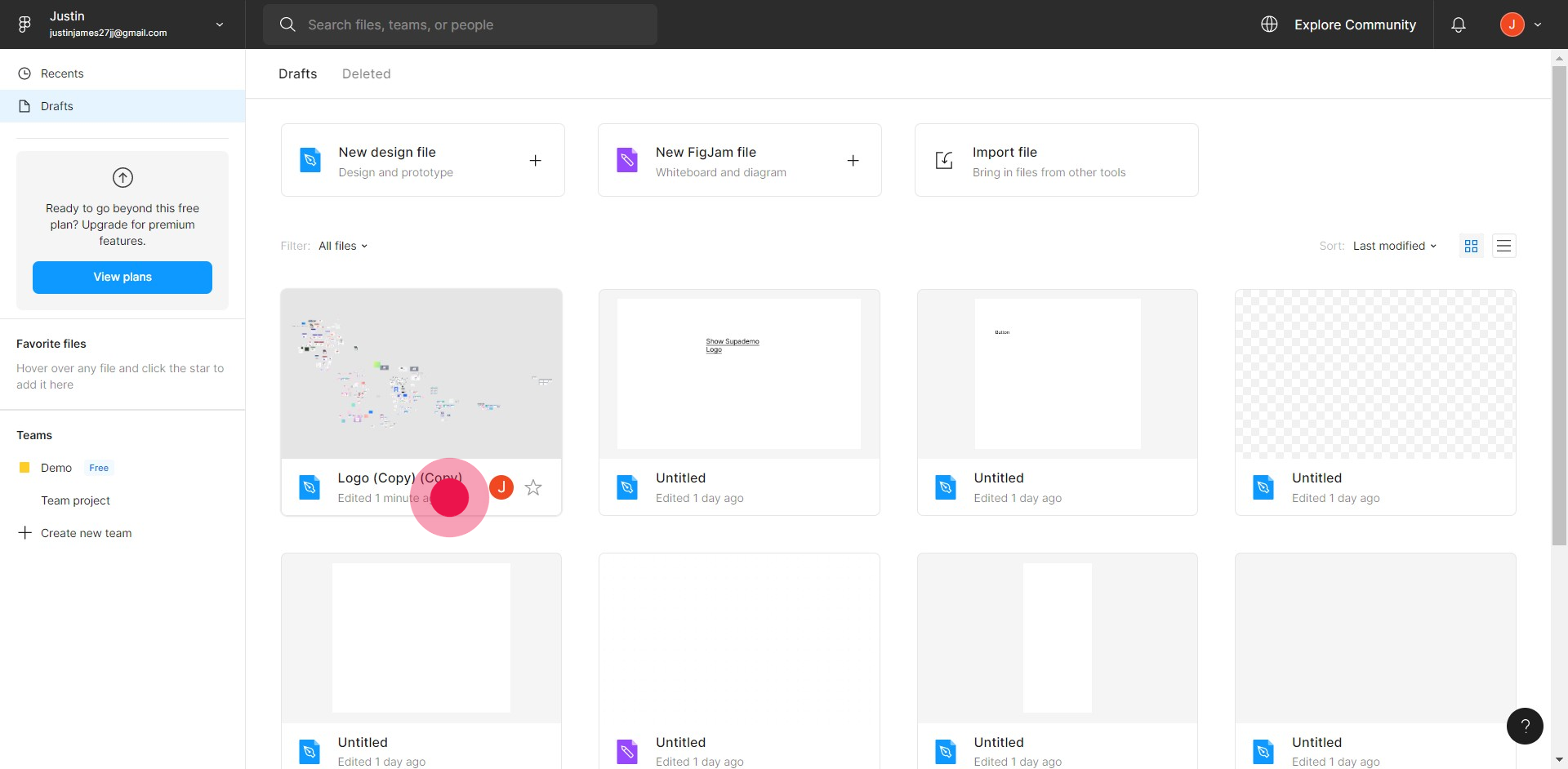Create a New FigJam file
The image size is (1568, 769).
coord(739,160)
